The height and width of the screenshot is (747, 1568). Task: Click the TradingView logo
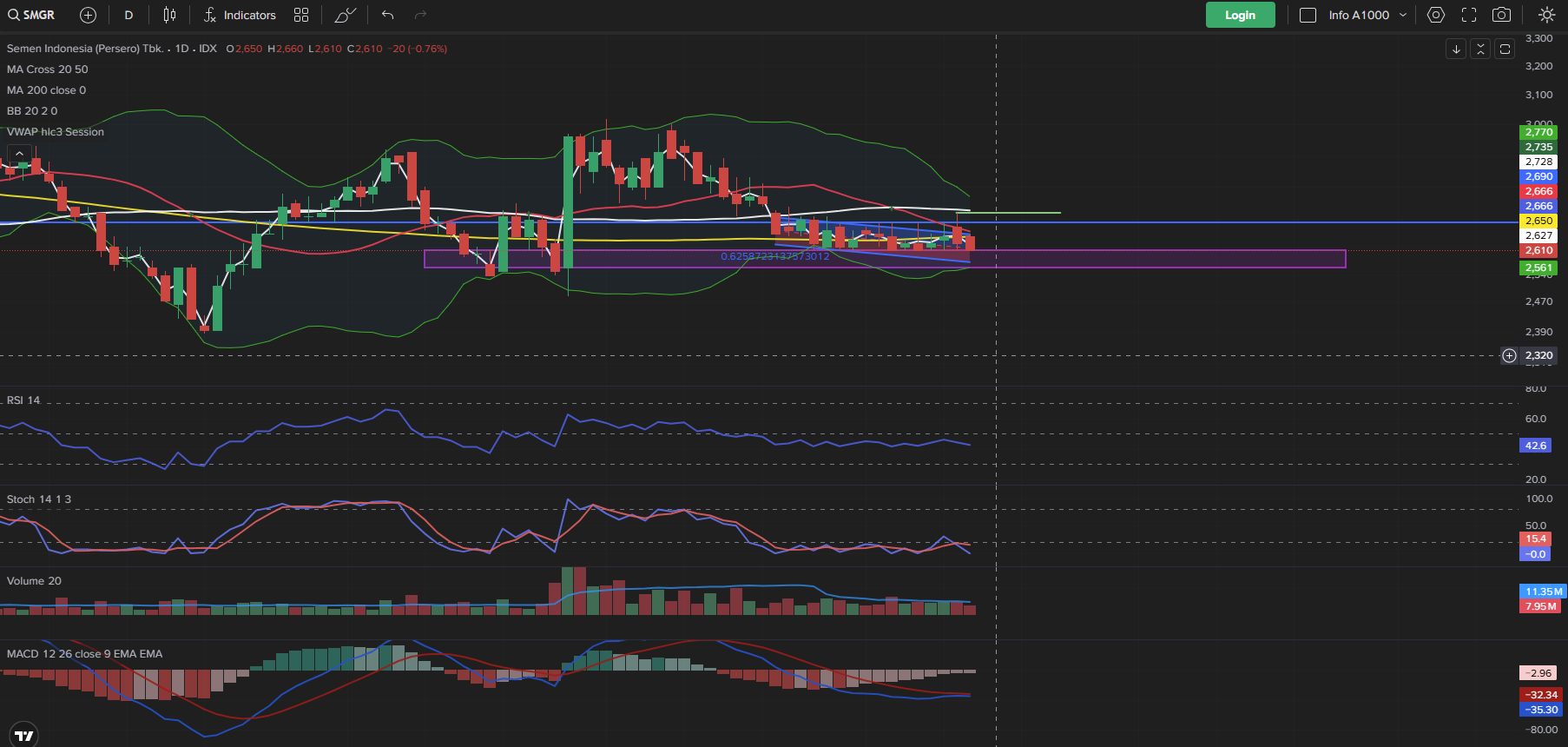[24, 735]
